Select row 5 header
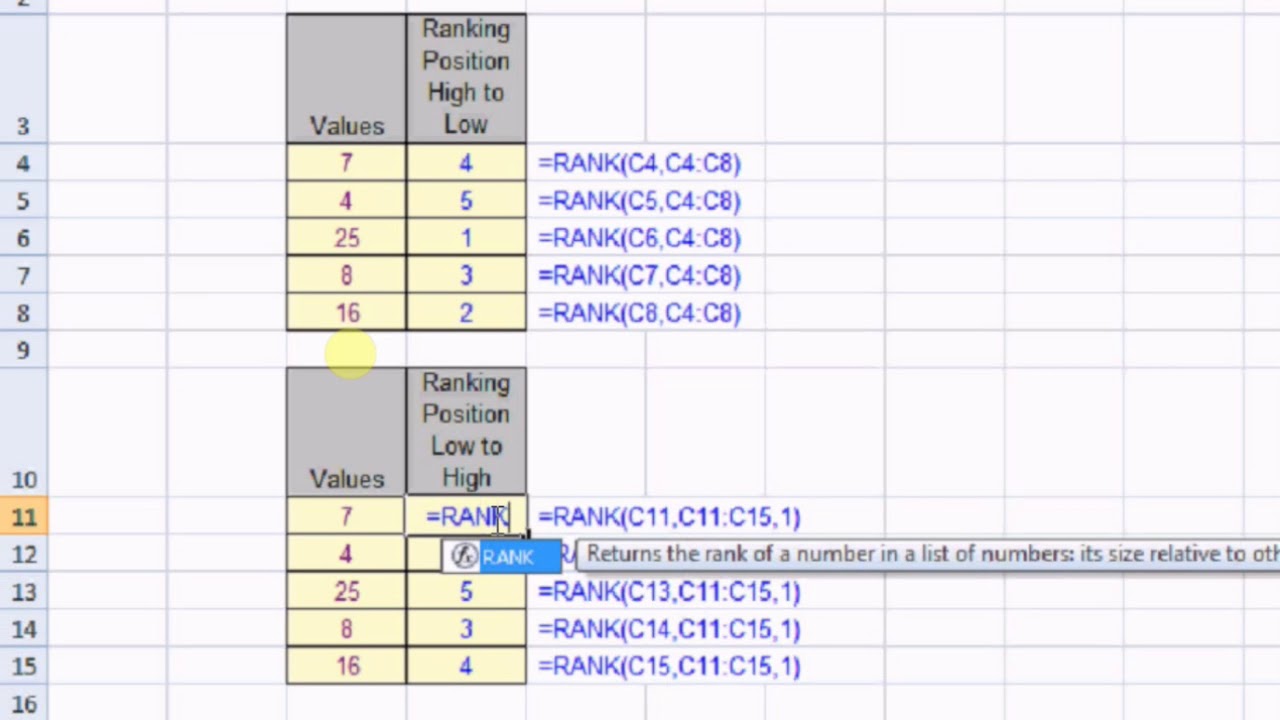The height and width of the screenshot is (720, 1280). (x=24, y=201)
